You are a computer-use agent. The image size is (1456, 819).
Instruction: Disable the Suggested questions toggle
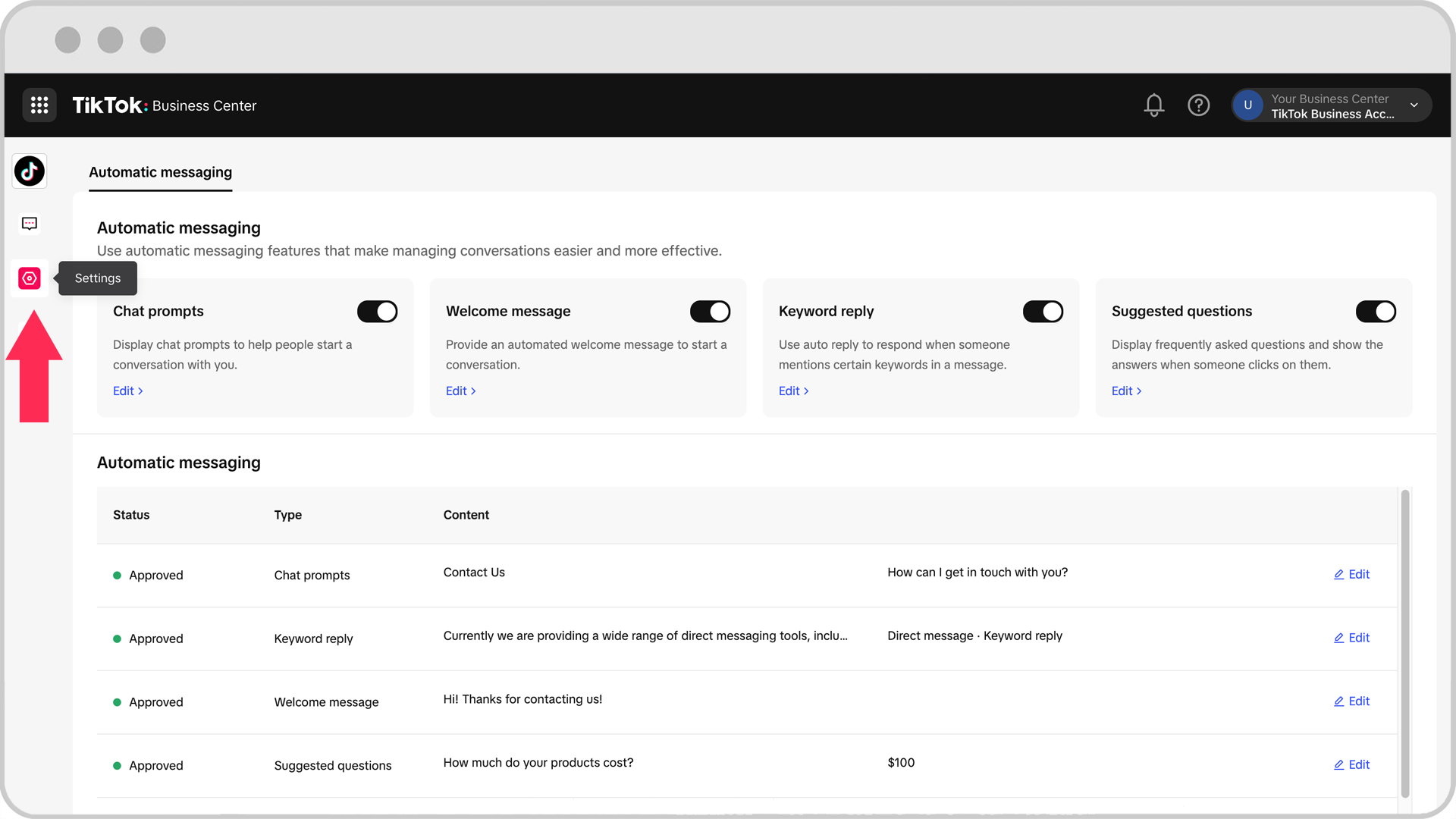(1376, 312)
